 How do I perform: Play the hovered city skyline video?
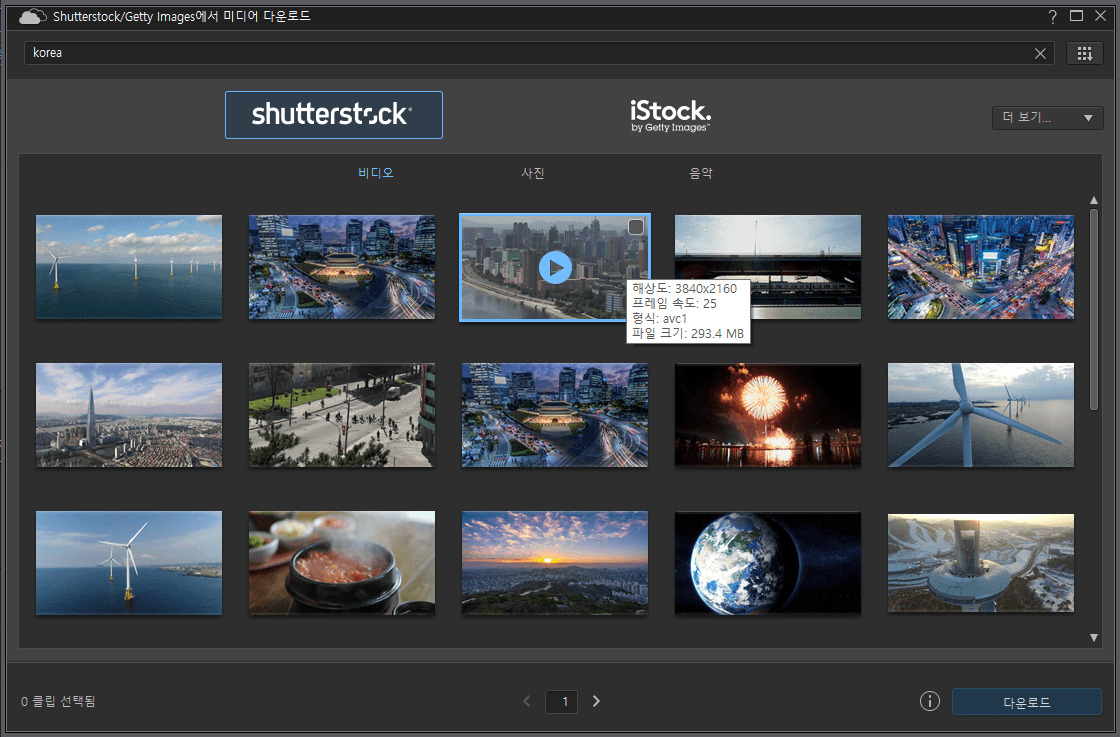point(555,268)
